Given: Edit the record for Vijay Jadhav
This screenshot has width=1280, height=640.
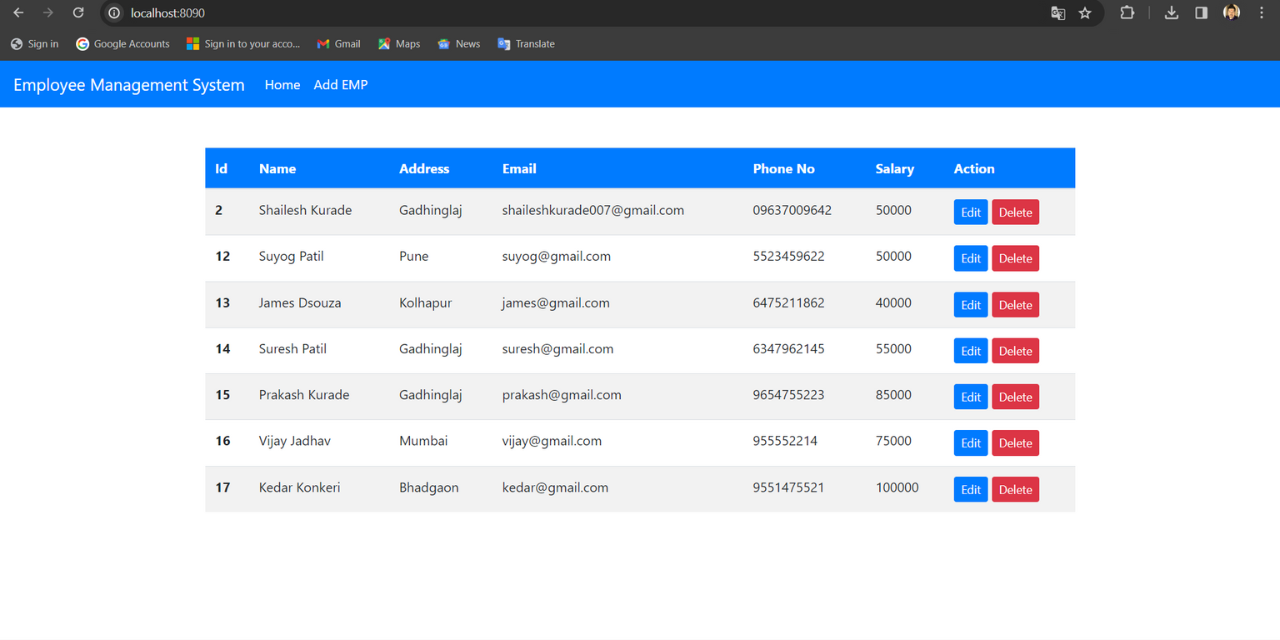Looking at the screenshot, I should [x=970, y=442].
